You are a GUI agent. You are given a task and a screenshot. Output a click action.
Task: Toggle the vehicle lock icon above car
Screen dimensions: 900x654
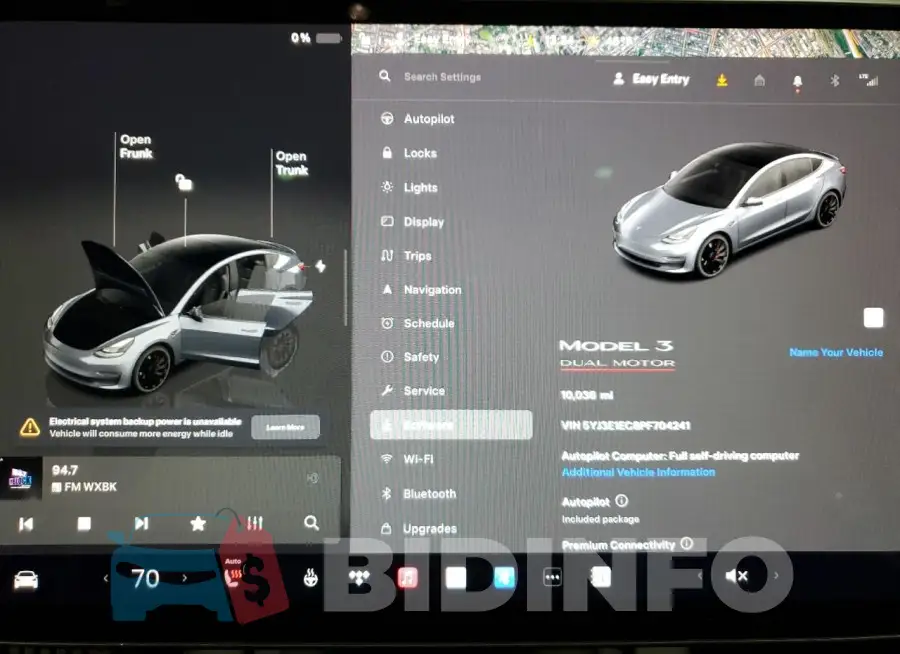pos(184,182)
